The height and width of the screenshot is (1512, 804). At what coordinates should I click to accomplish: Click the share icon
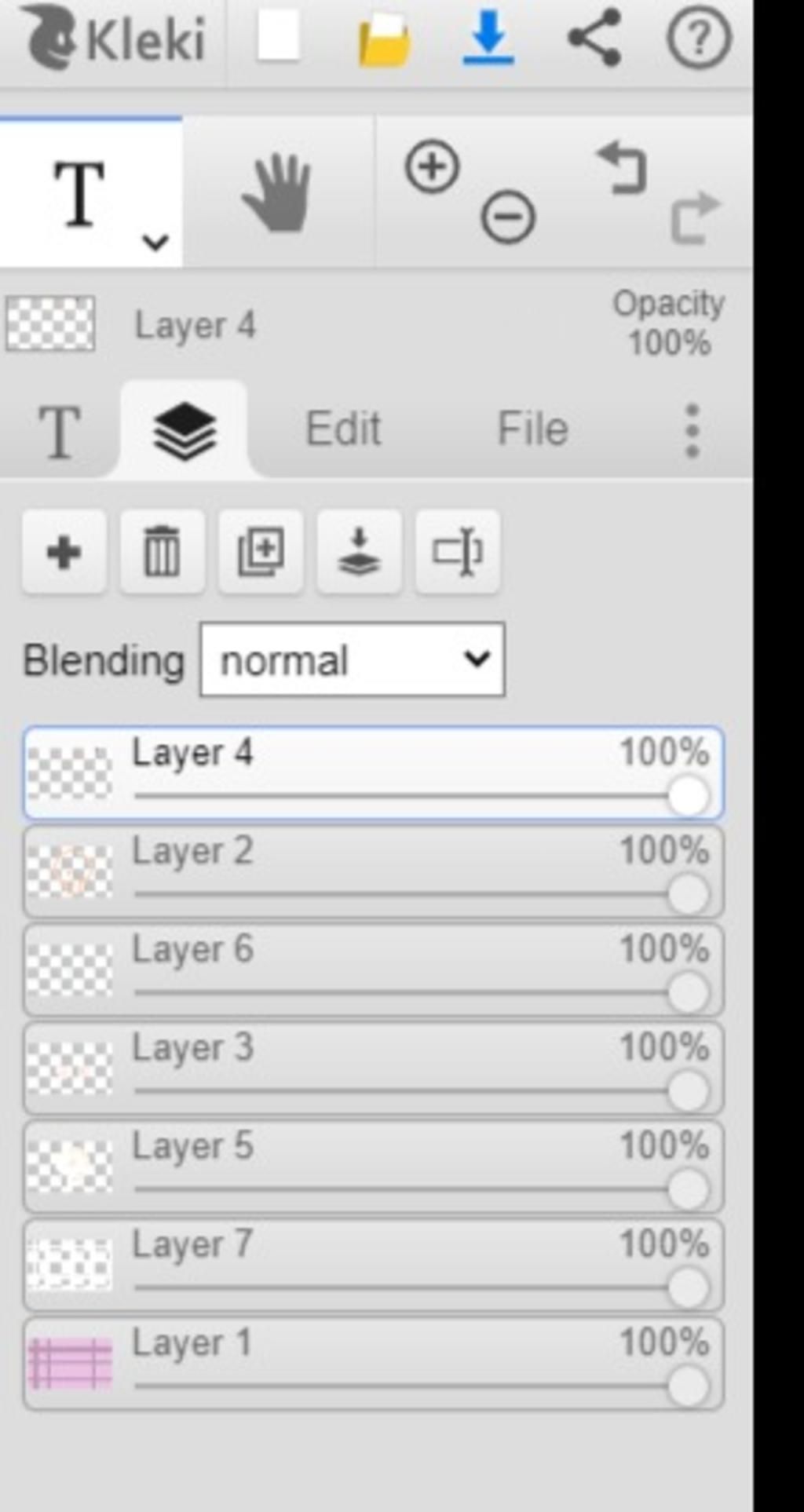[x=594, y=37]
